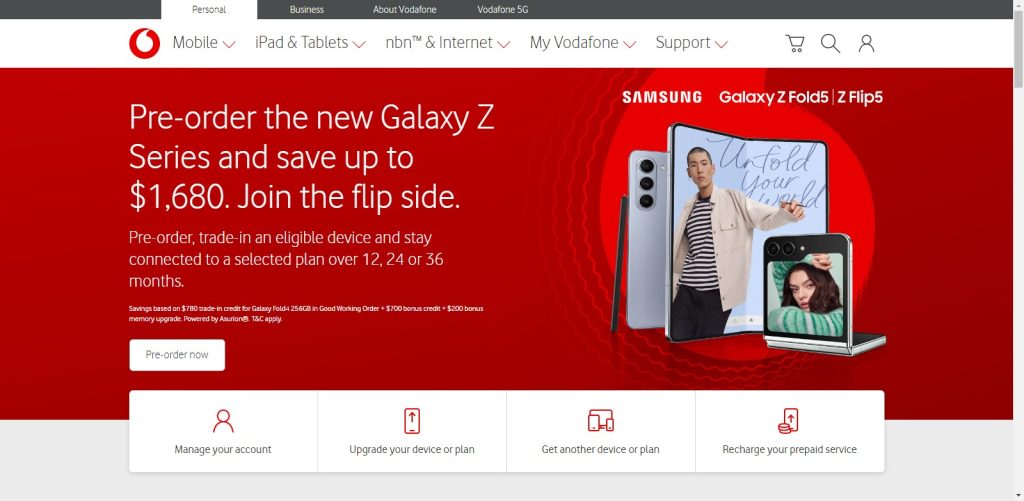Open the Support dropdown chevron
Image resolution: width=1024 pixels, height=501 pixels.
(x=721, y=44)
